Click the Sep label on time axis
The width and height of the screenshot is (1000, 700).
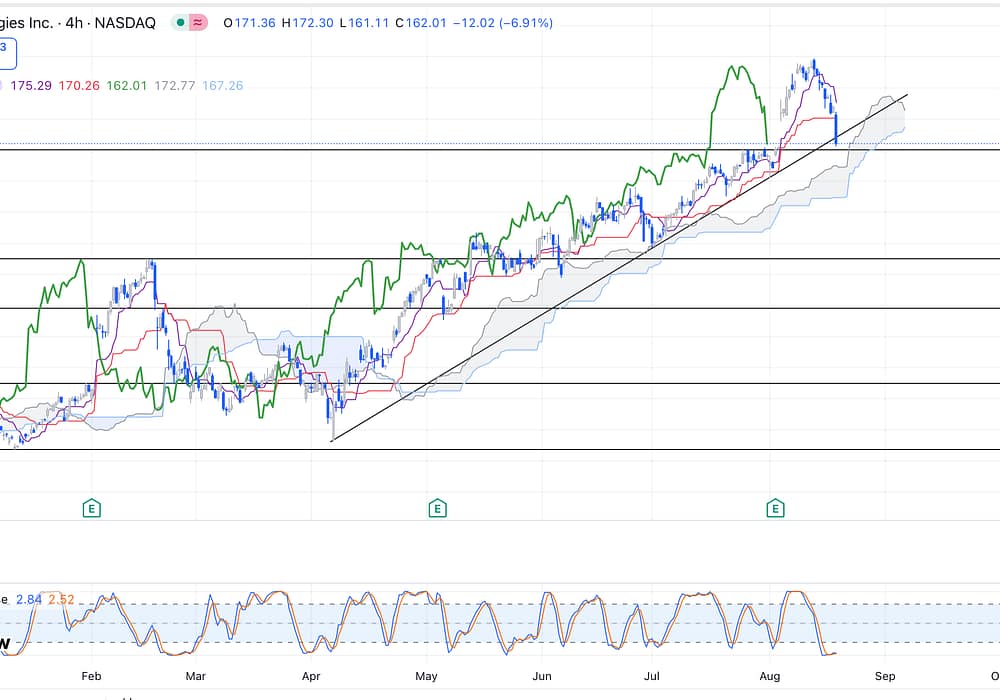tap(884, 676)
